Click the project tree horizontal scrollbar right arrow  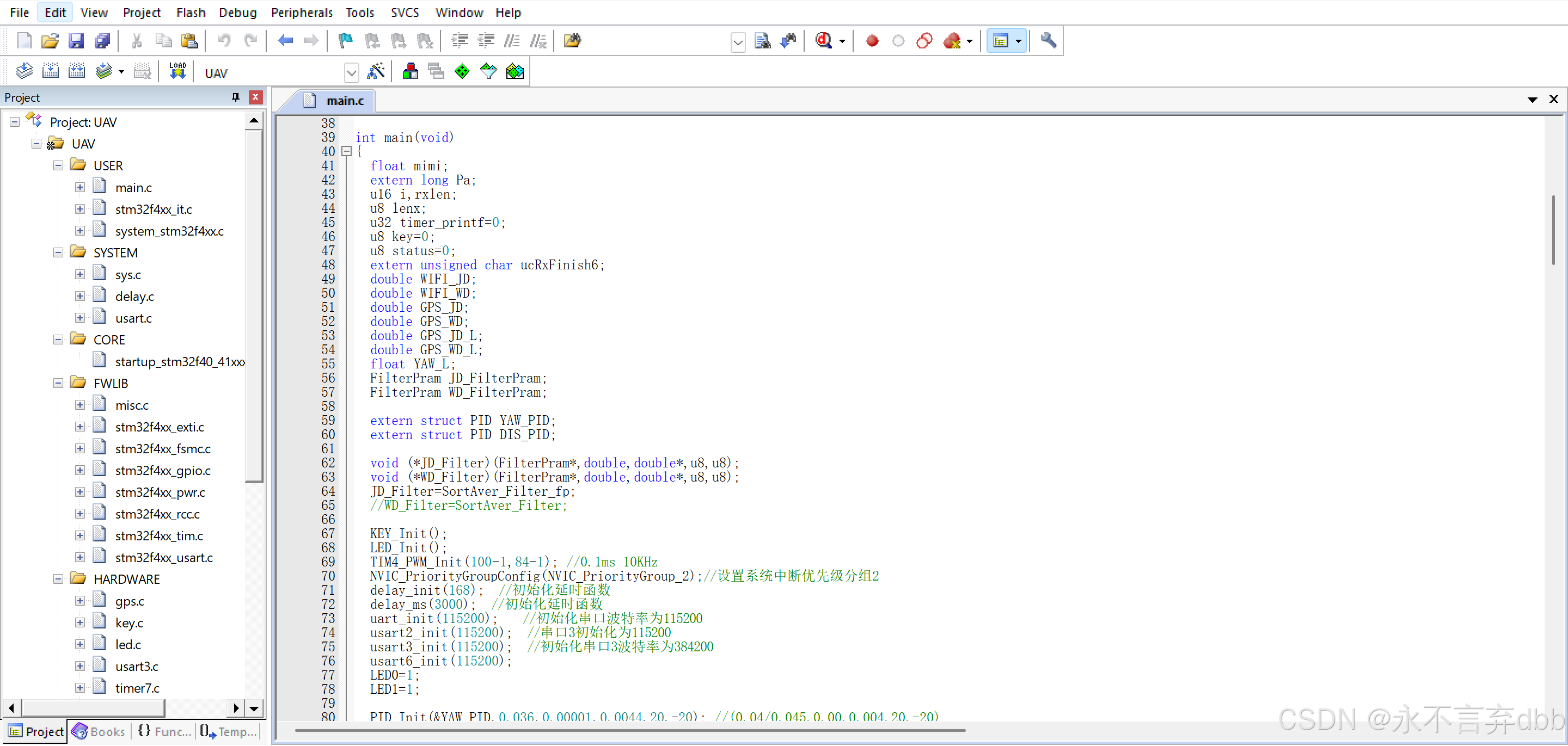tap(236, 708)
